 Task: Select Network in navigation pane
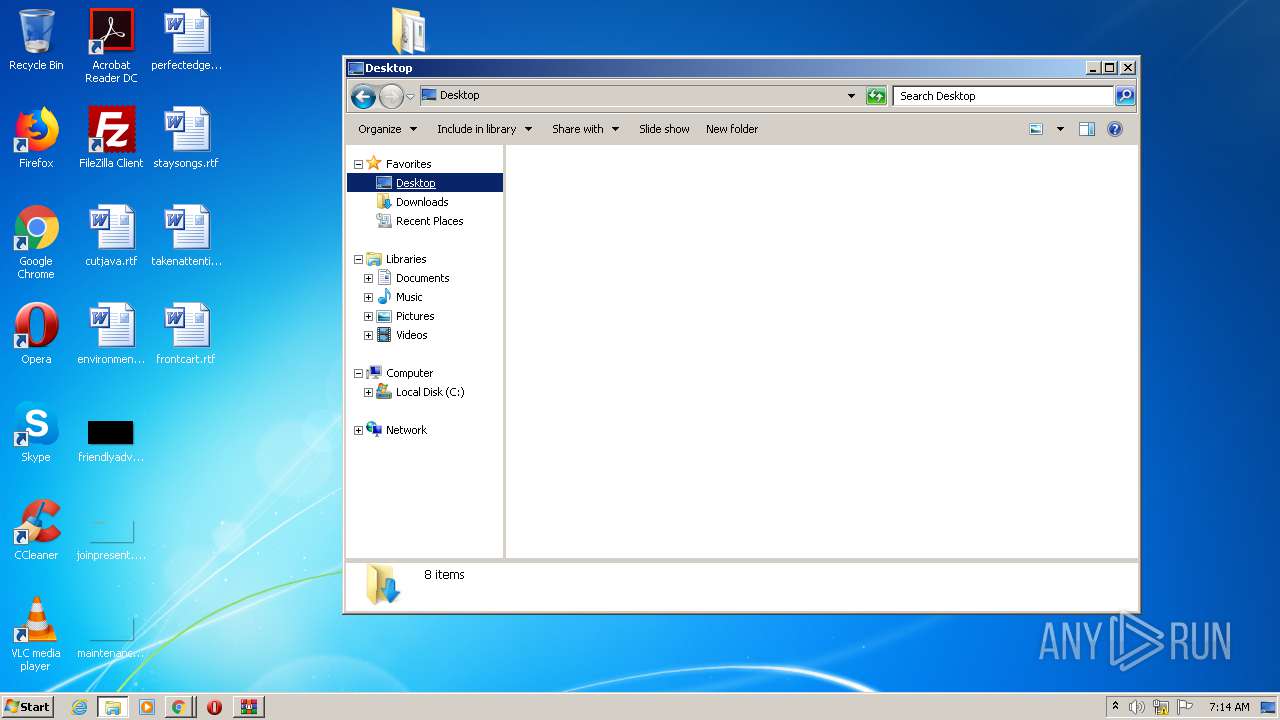coord(406,430)
